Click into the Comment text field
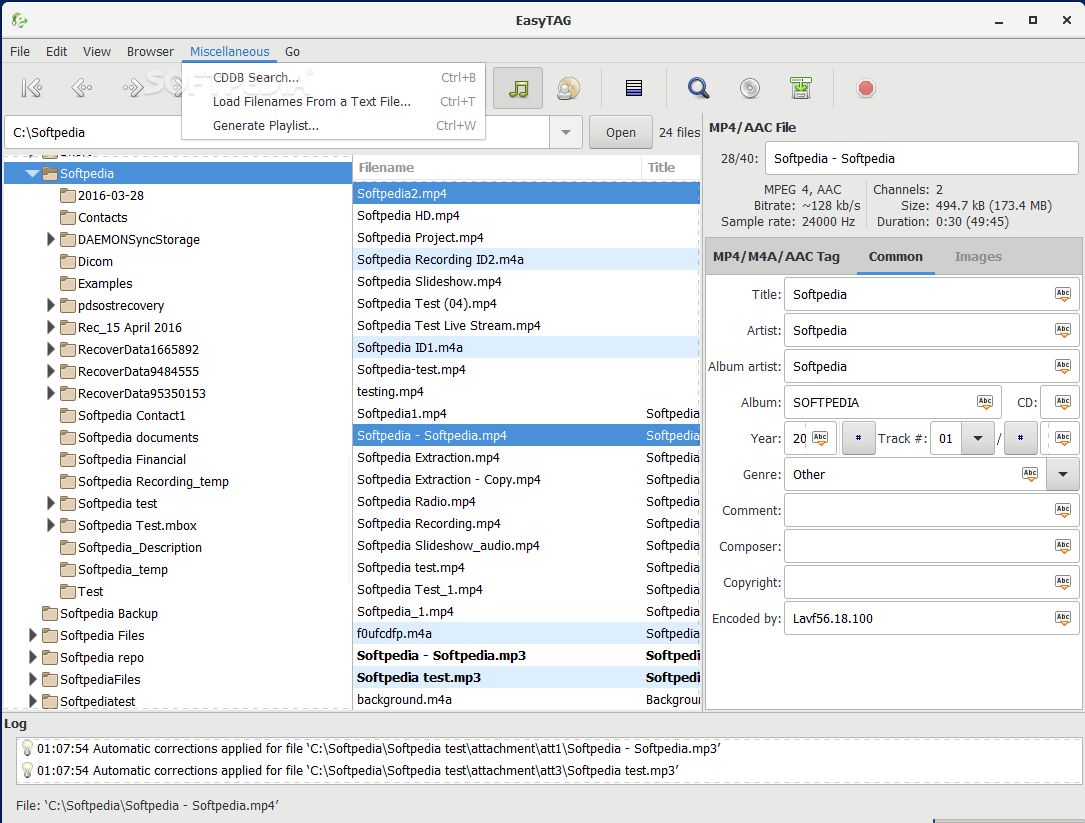This screenshot has width=1085, height=823. [931, 510]
